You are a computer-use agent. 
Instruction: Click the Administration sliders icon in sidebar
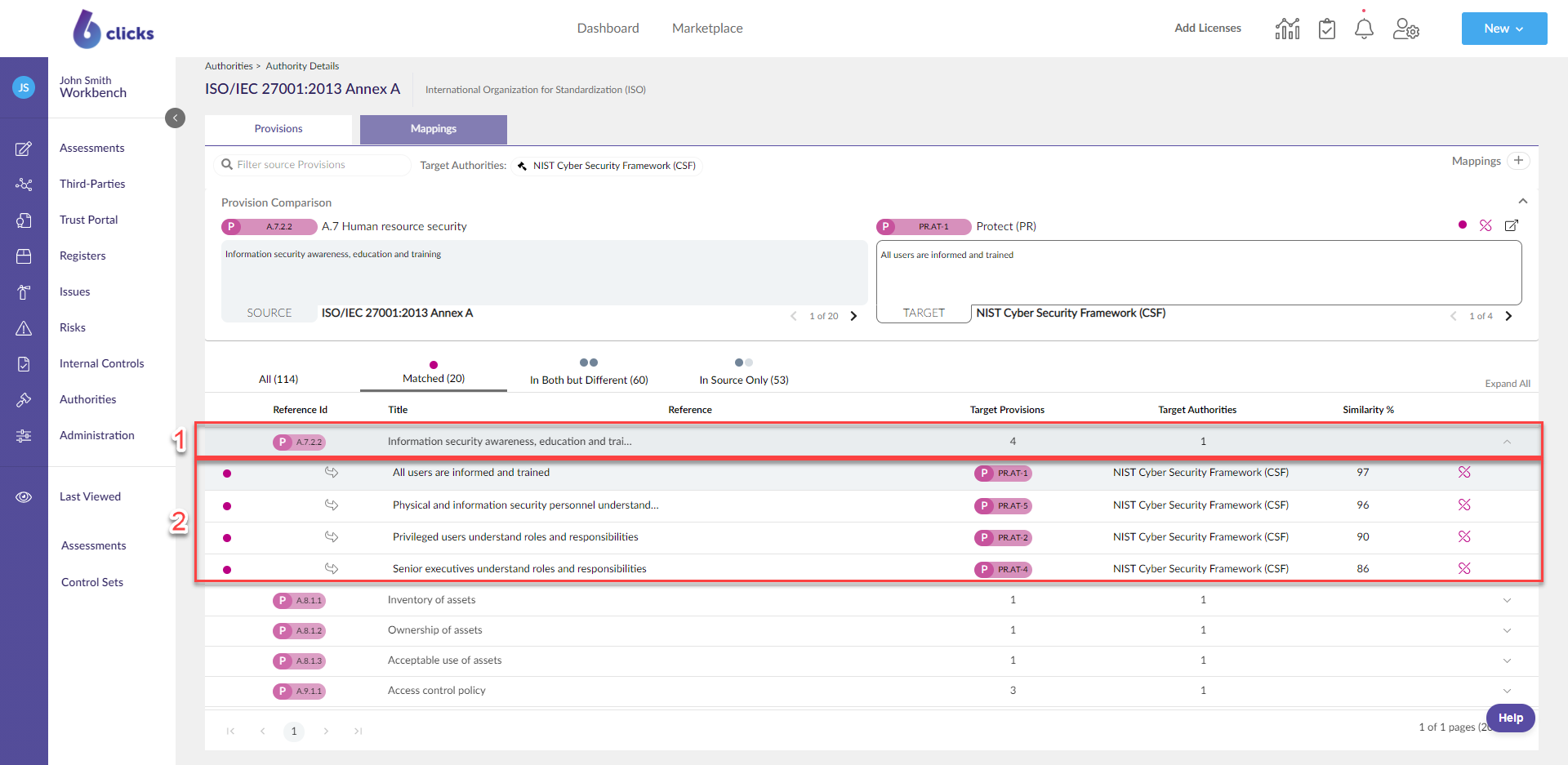click(x=24, y=436)
